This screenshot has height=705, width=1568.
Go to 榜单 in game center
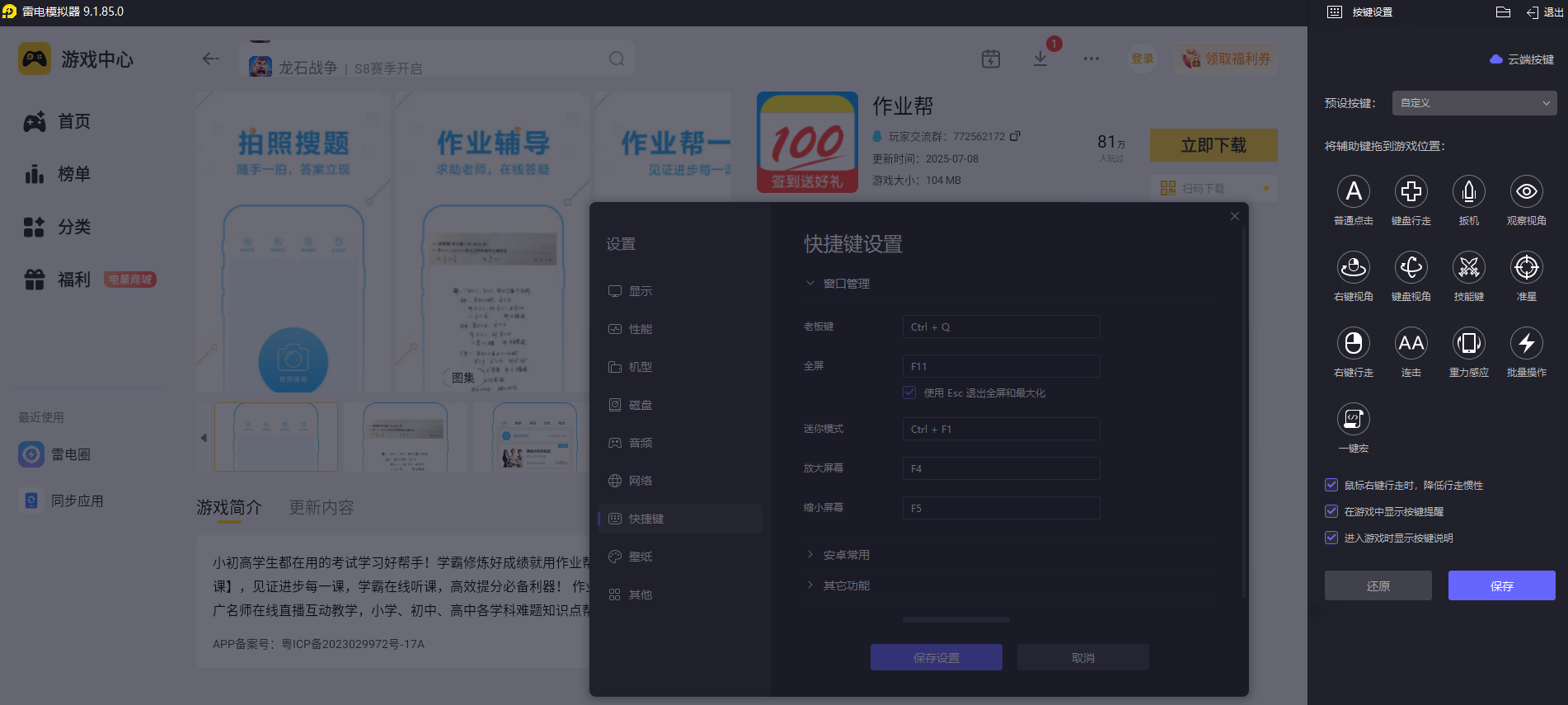point(58,175)
